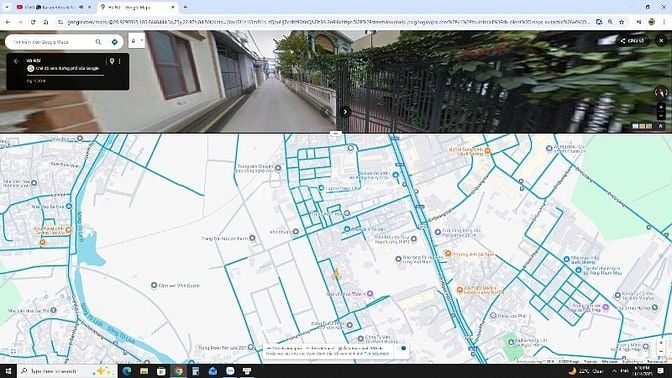Screen dimensions: 672x378
Task: Bookmark this page with the star icon
Action: point(621,22)
